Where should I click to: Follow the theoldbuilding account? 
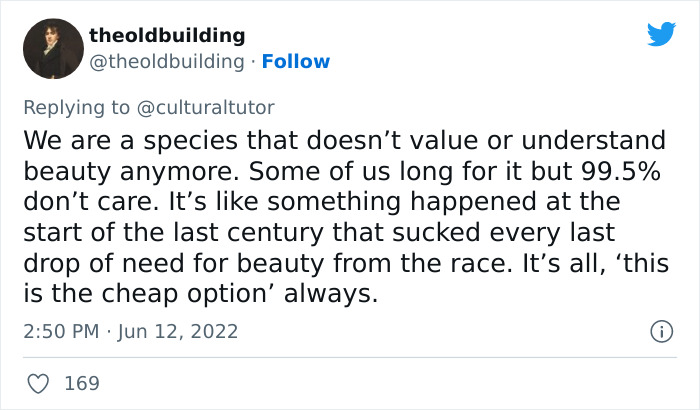point(294,62)
